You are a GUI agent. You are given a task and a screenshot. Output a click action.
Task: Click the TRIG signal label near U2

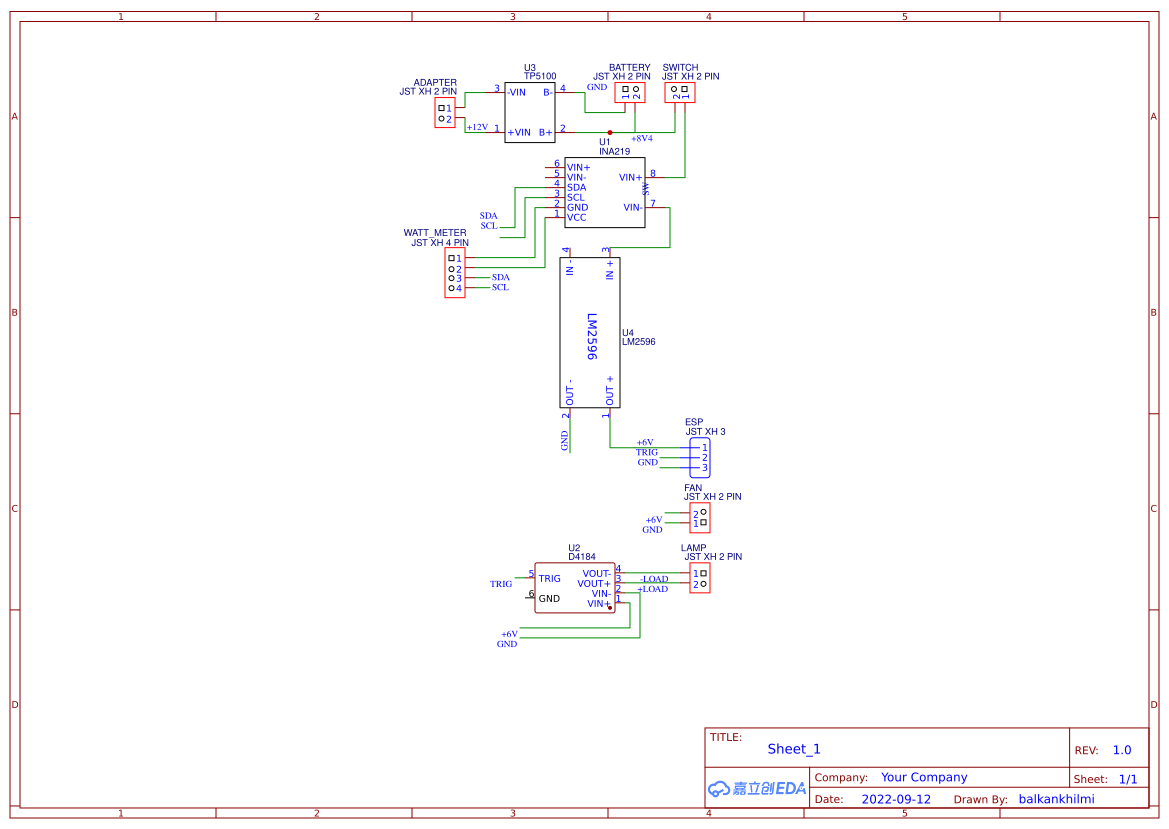click(499, 583)
